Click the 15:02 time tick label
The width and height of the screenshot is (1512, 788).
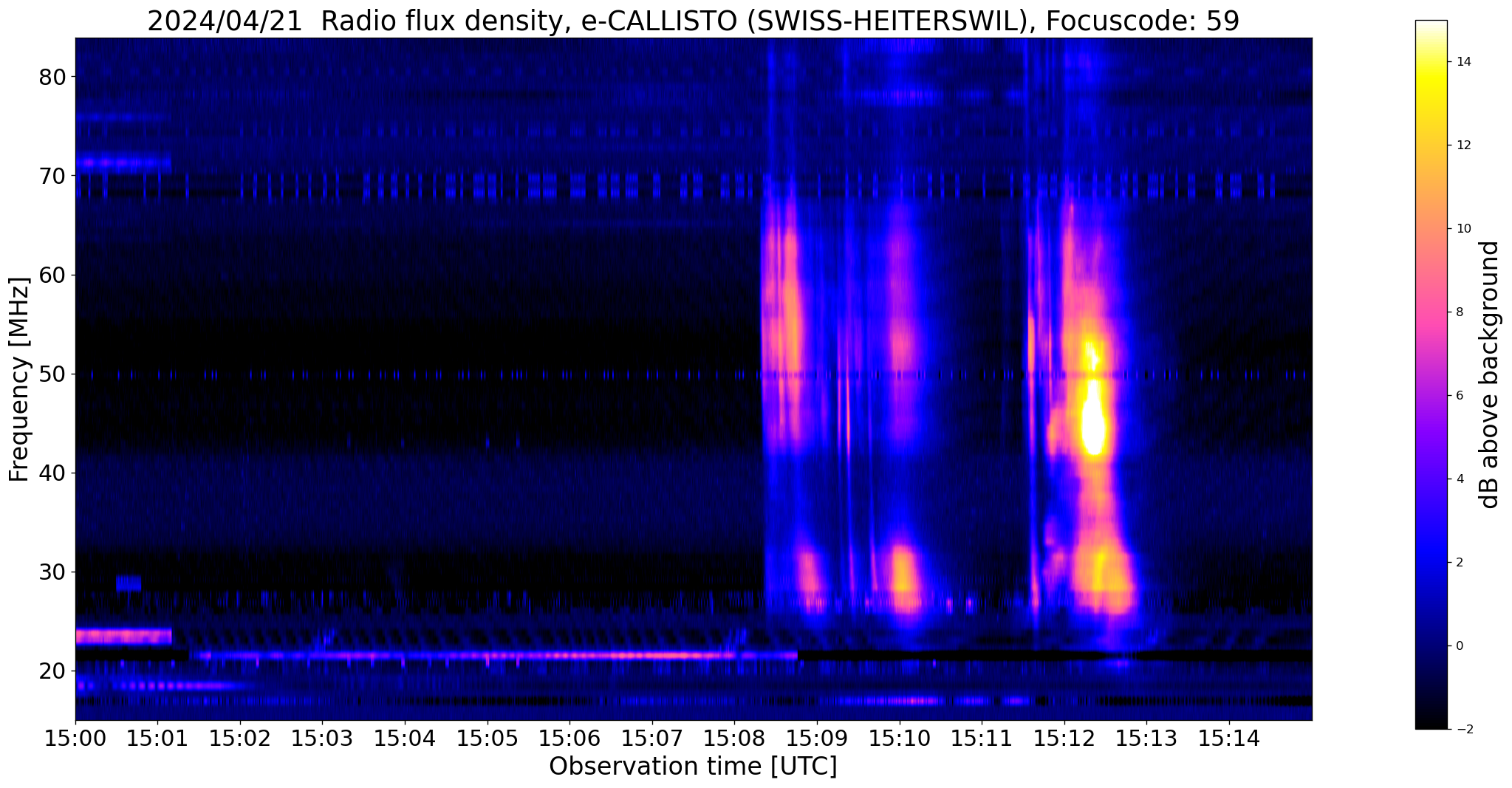[240, 737]
